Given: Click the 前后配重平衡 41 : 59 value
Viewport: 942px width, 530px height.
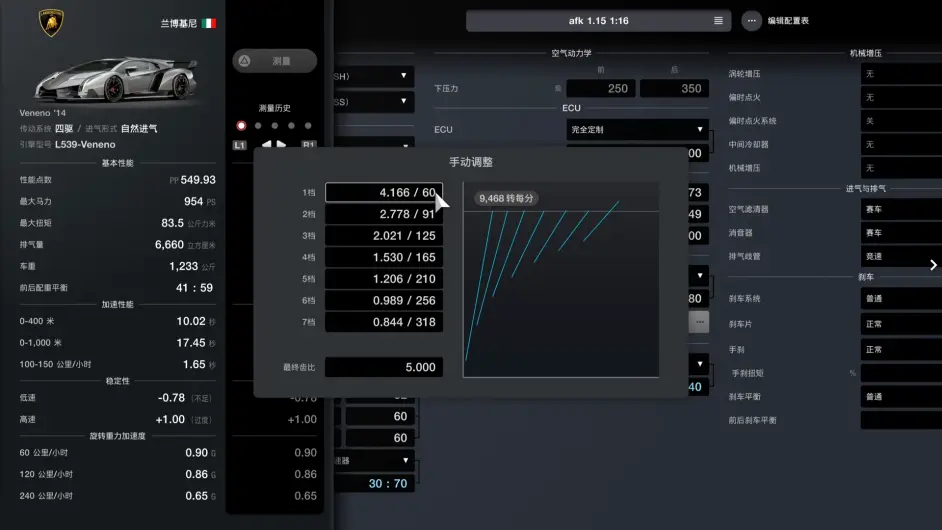Looking at the screenshot, I should [194, 288].
